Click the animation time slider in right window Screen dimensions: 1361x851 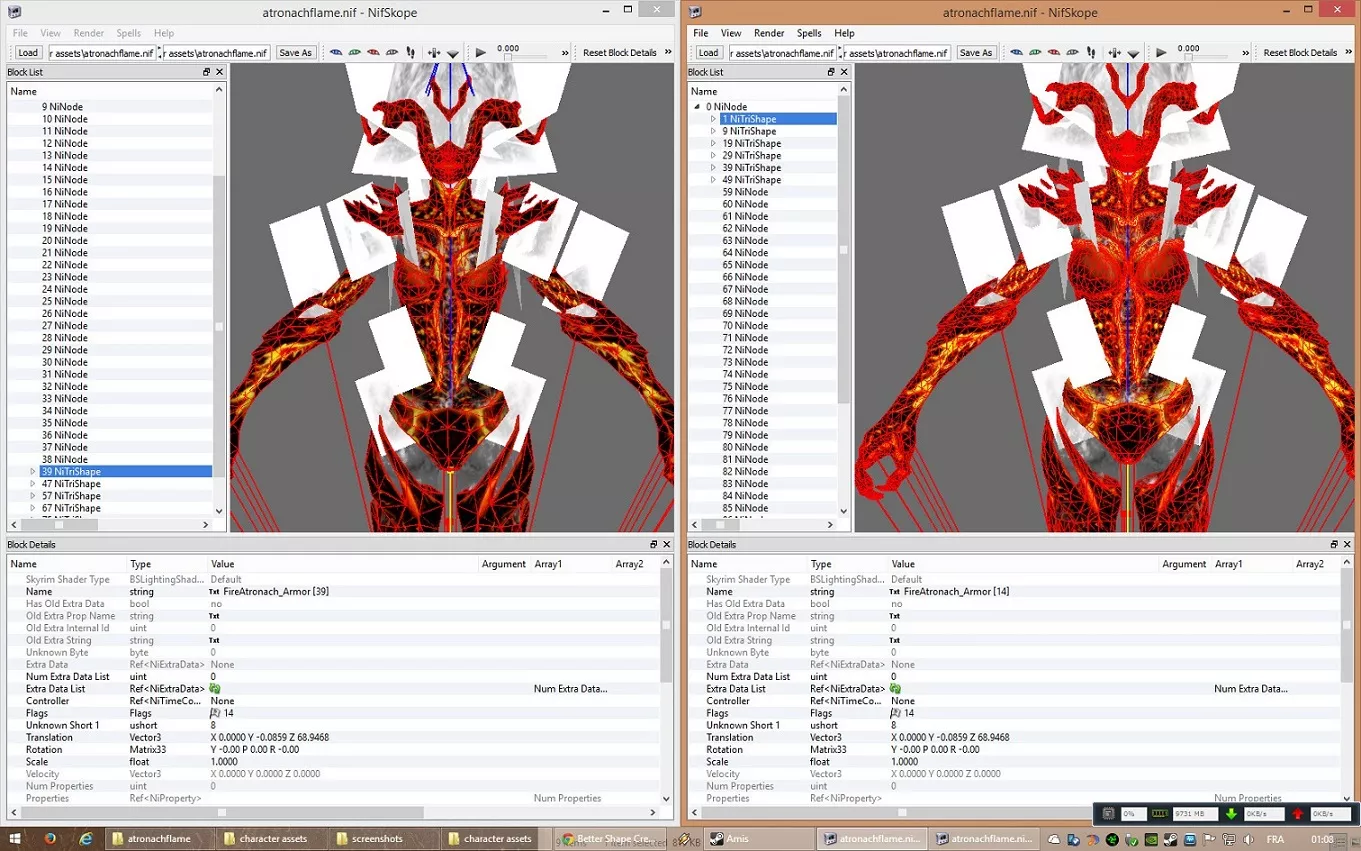click(1208, 57)
